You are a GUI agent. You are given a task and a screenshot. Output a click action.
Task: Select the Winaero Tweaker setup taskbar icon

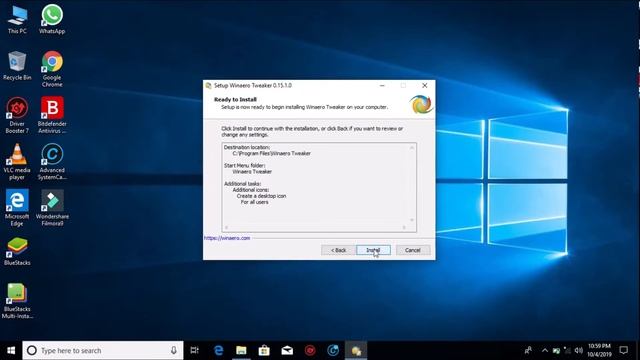[356, 351]
